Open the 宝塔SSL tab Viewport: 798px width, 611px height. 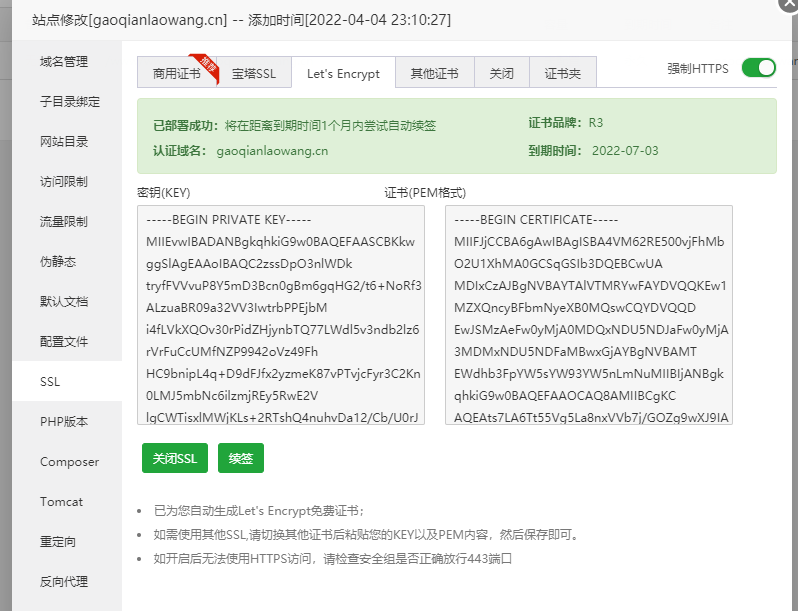tap(254, 73)
